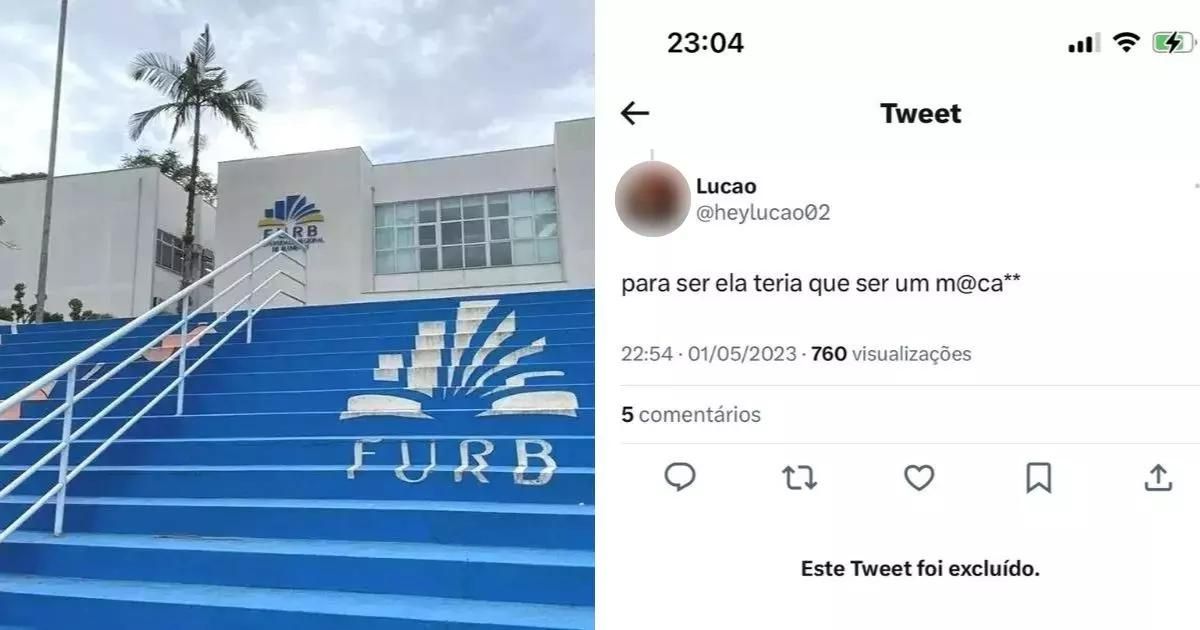The width and height of the screenshot is (1200, 630).
Task: Open the share upload icon
Action: pos(1158,477)
